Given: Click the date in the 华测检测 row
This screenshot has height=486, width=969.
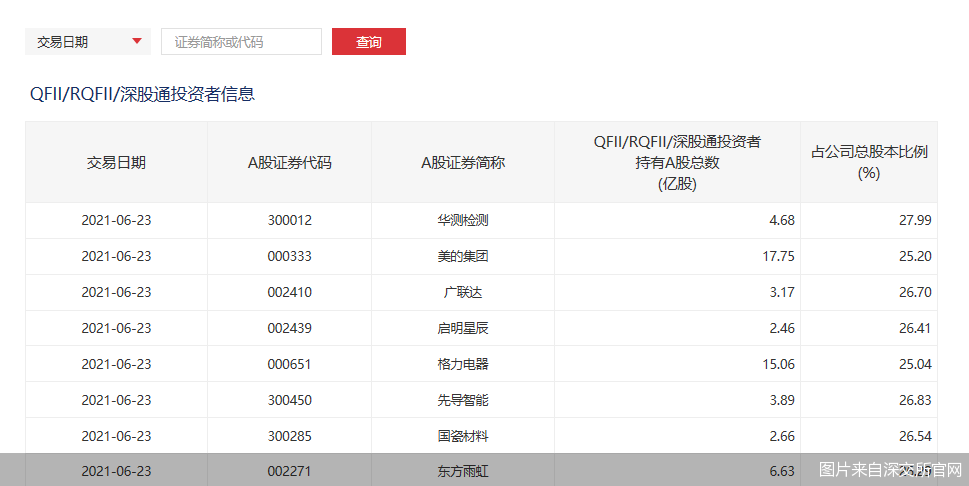Looking at the screenshot, I should [x=116, y=220].
